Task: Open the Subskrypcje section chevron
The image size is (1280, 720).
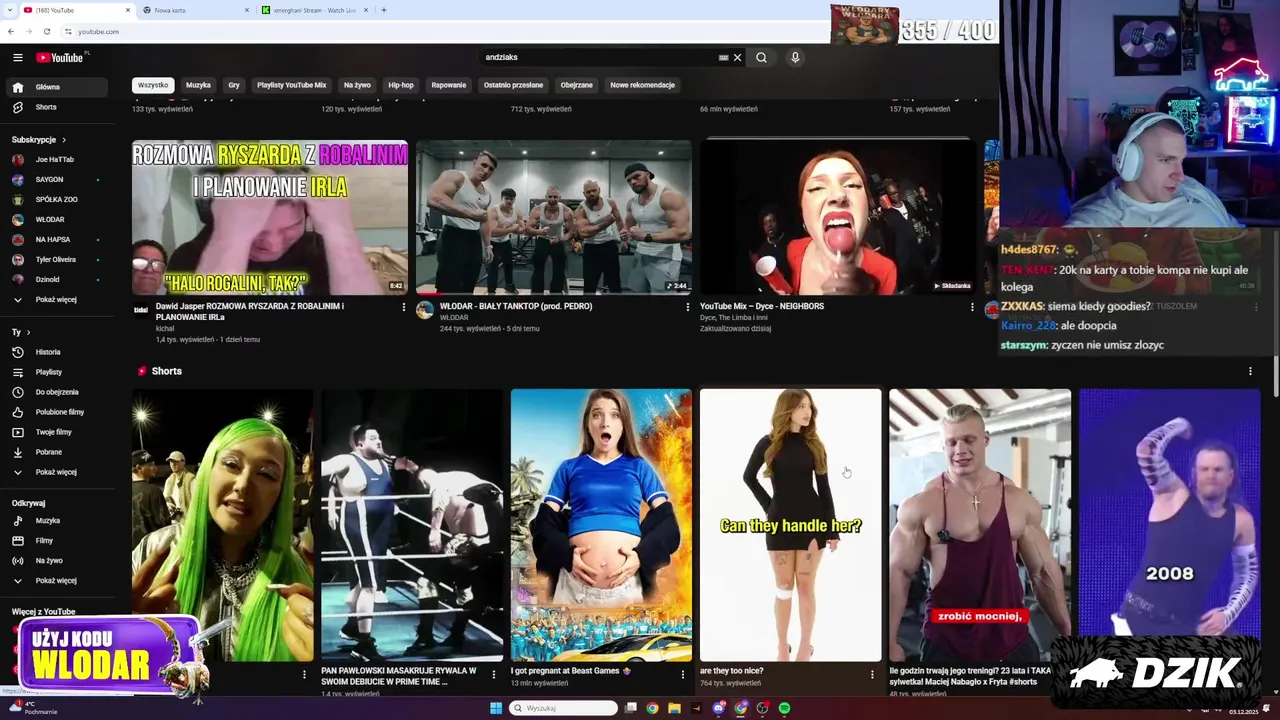Action: pyautogui.click(x=64, y=140)
